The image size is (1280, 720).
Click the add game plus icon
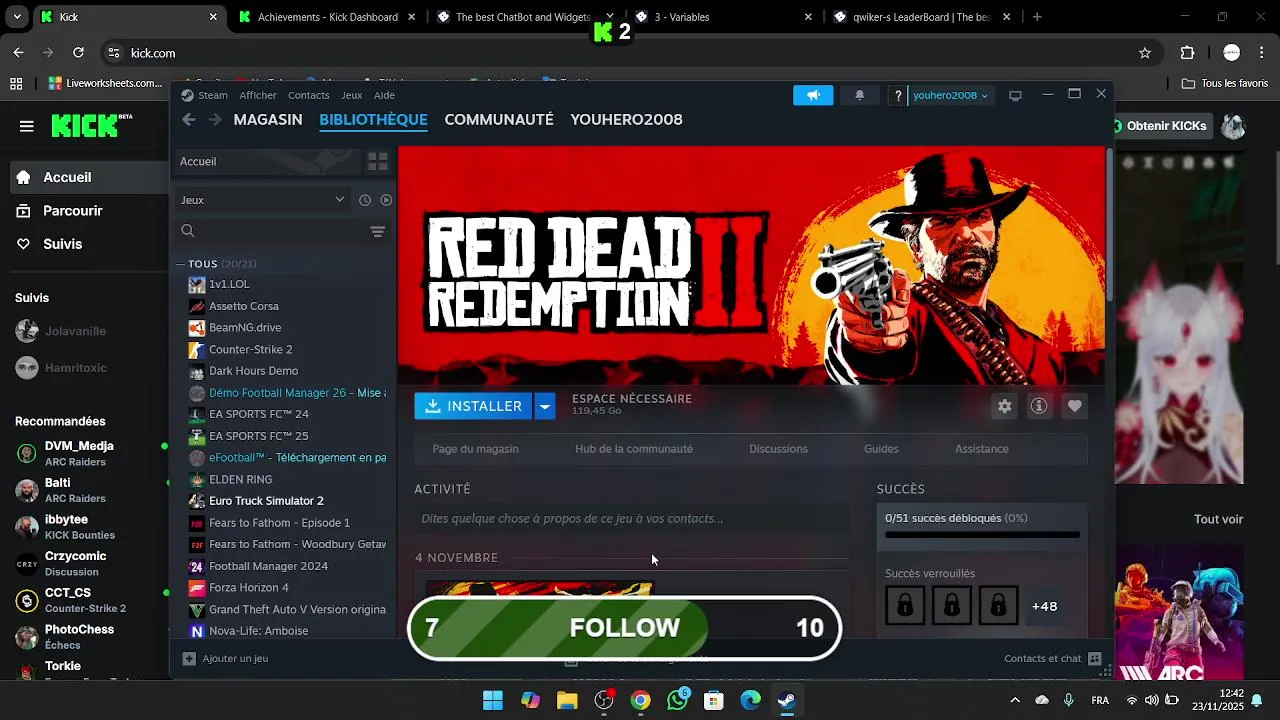pos(189,659)
